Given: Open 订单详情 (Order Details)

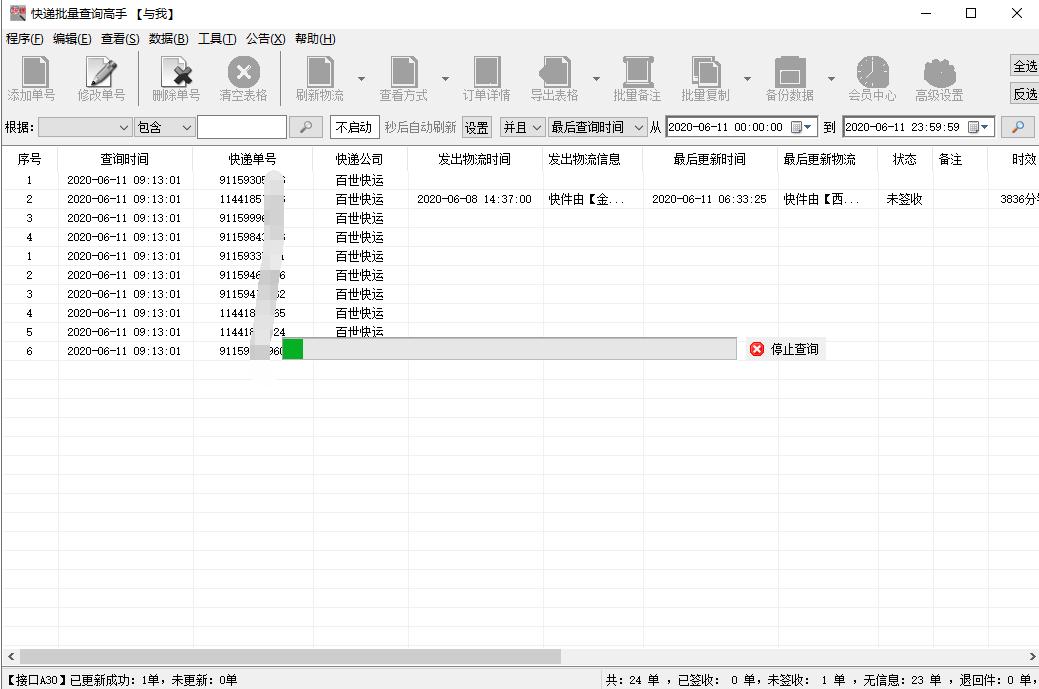Looking at the screenshot, I should pyautogui.click(x=486, y=78).
